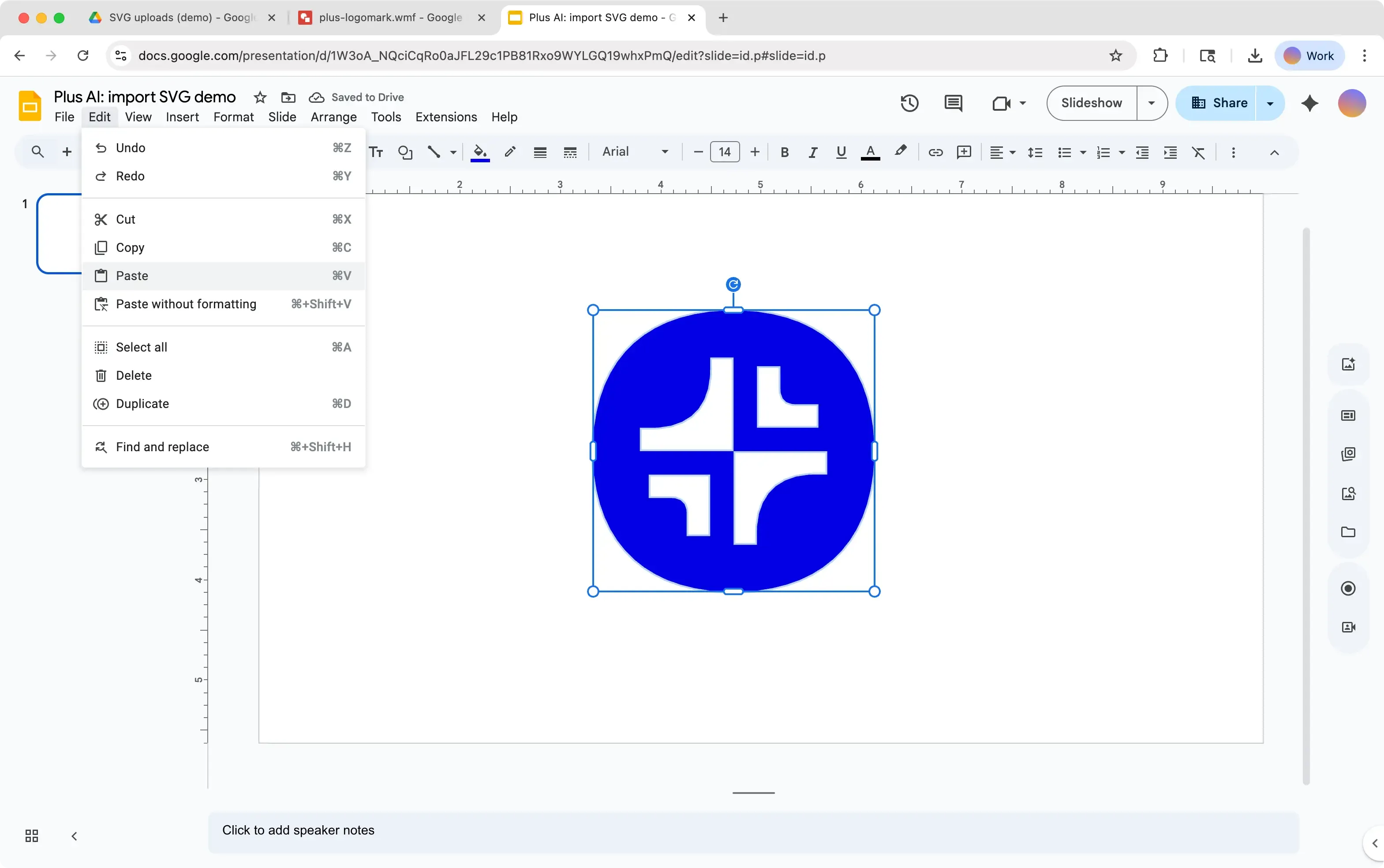Open the image search icon in the sidebar
This screenshot has height=868, width=1384.
[x=1347, y=493]
